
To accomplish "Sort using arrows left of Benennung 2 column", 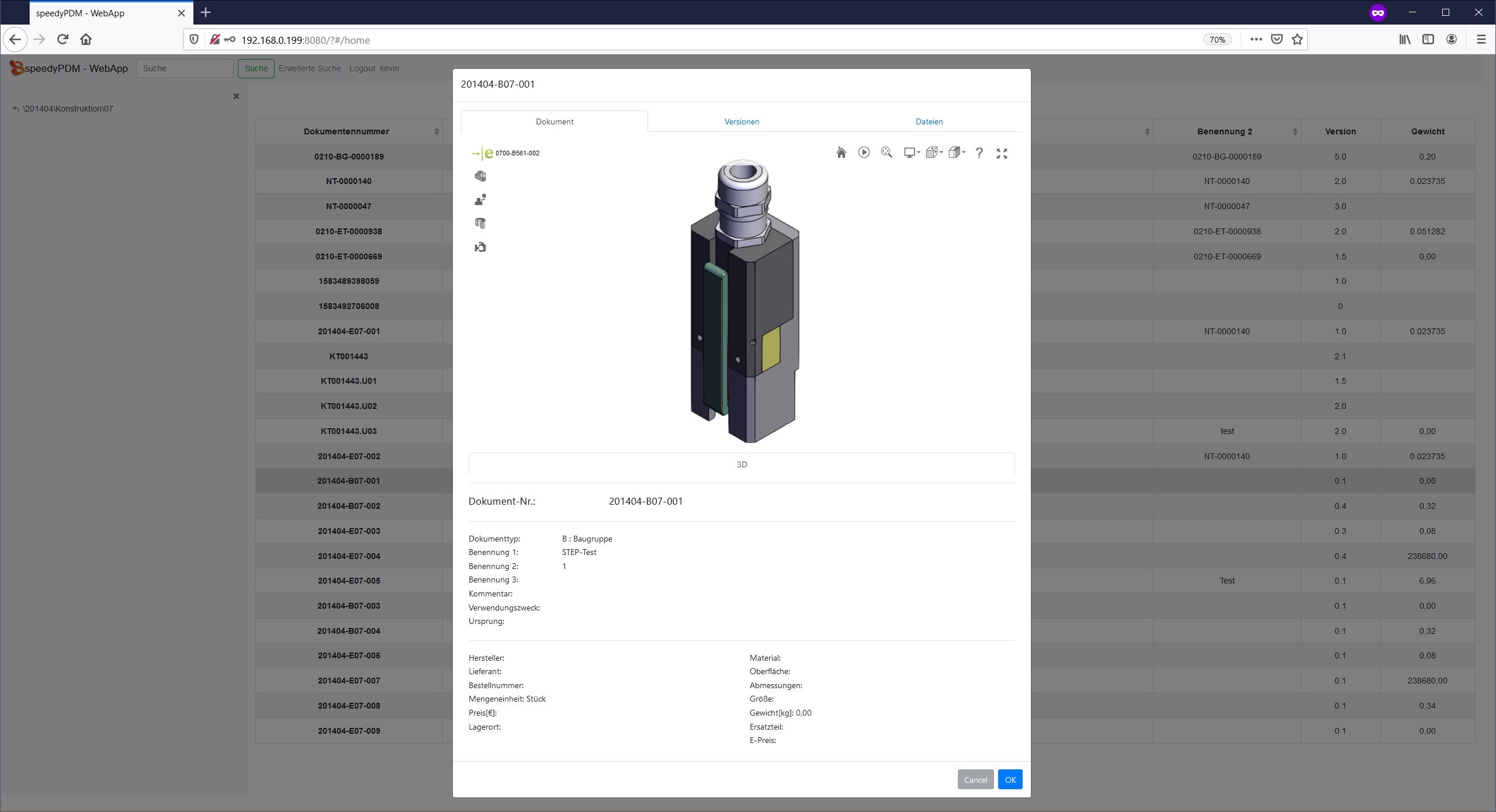I will [x=1147, y=131].
